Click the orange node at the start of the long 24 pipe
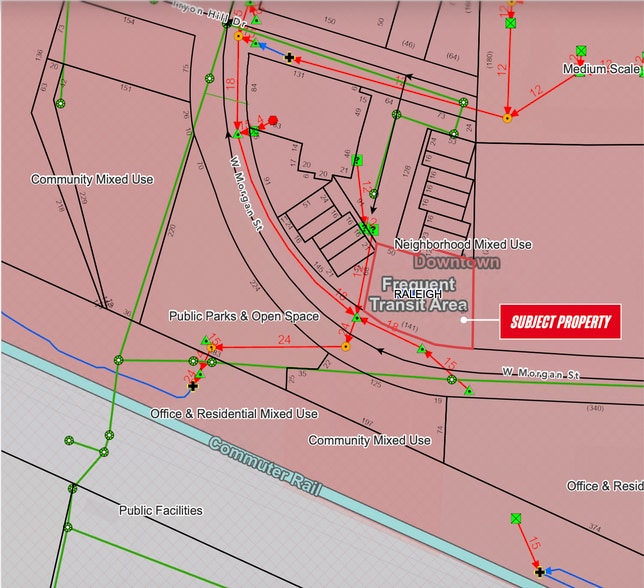644x588 pixels. tap(346, 347)
